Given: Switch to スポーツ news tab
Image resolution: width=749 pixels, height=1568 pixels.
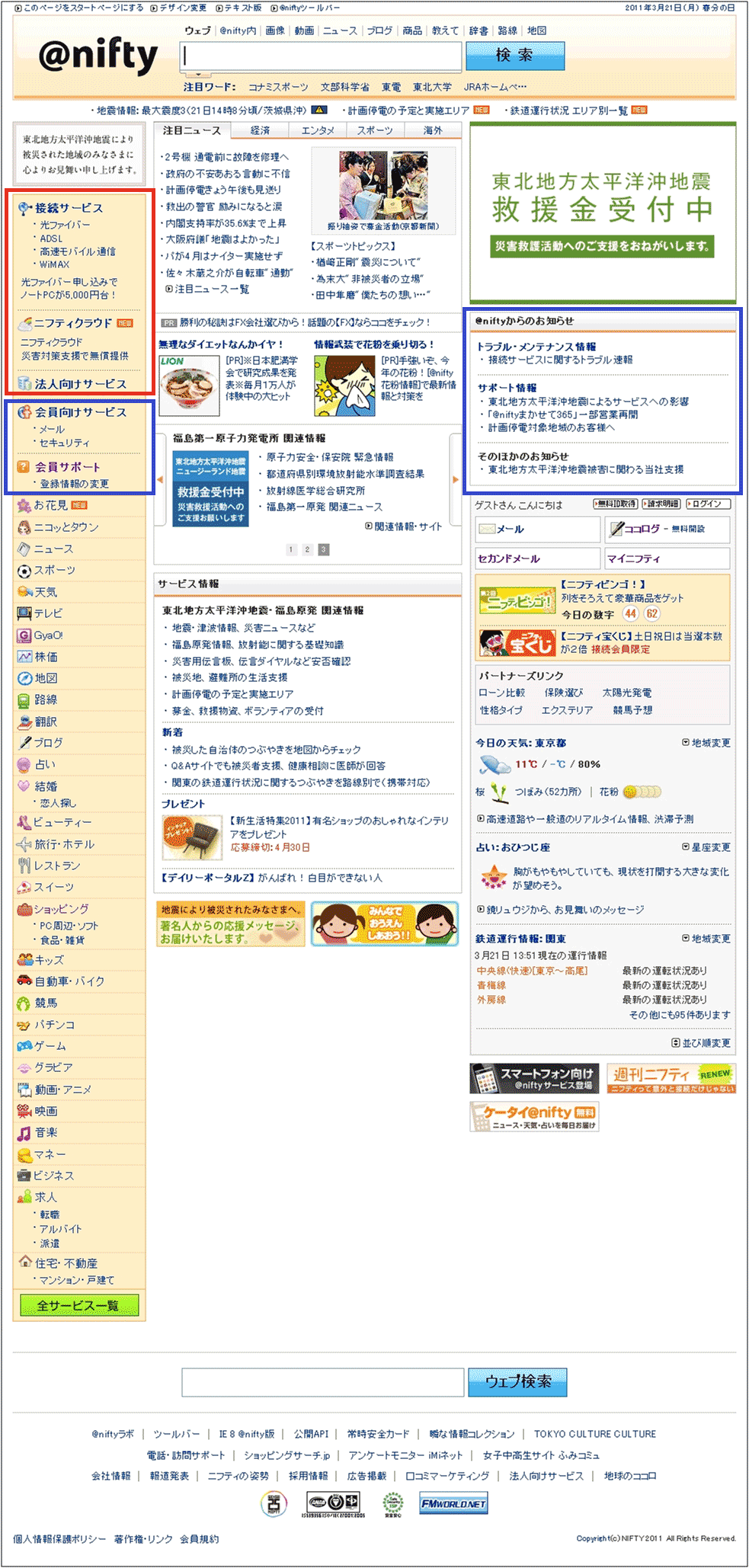Looking at the screenshot, I should click(x=375, y=131).
